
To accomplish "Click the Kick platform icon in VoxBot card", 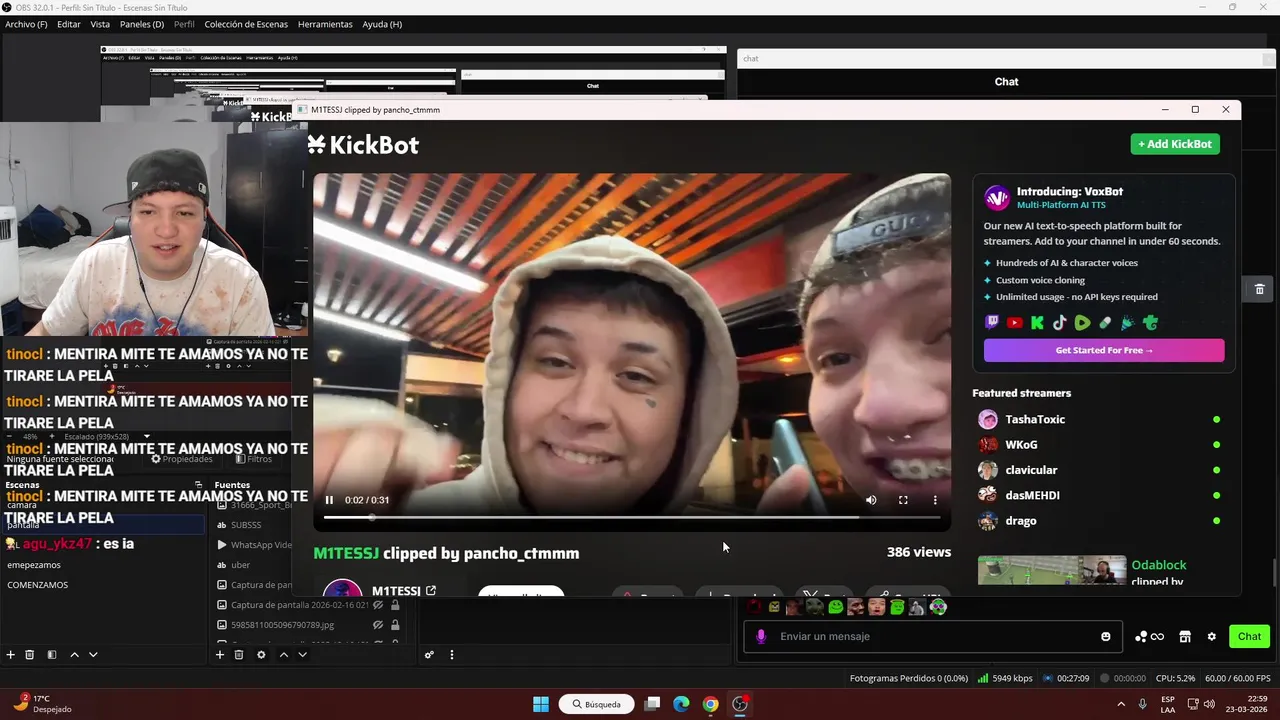I will tap(1037, 323).
